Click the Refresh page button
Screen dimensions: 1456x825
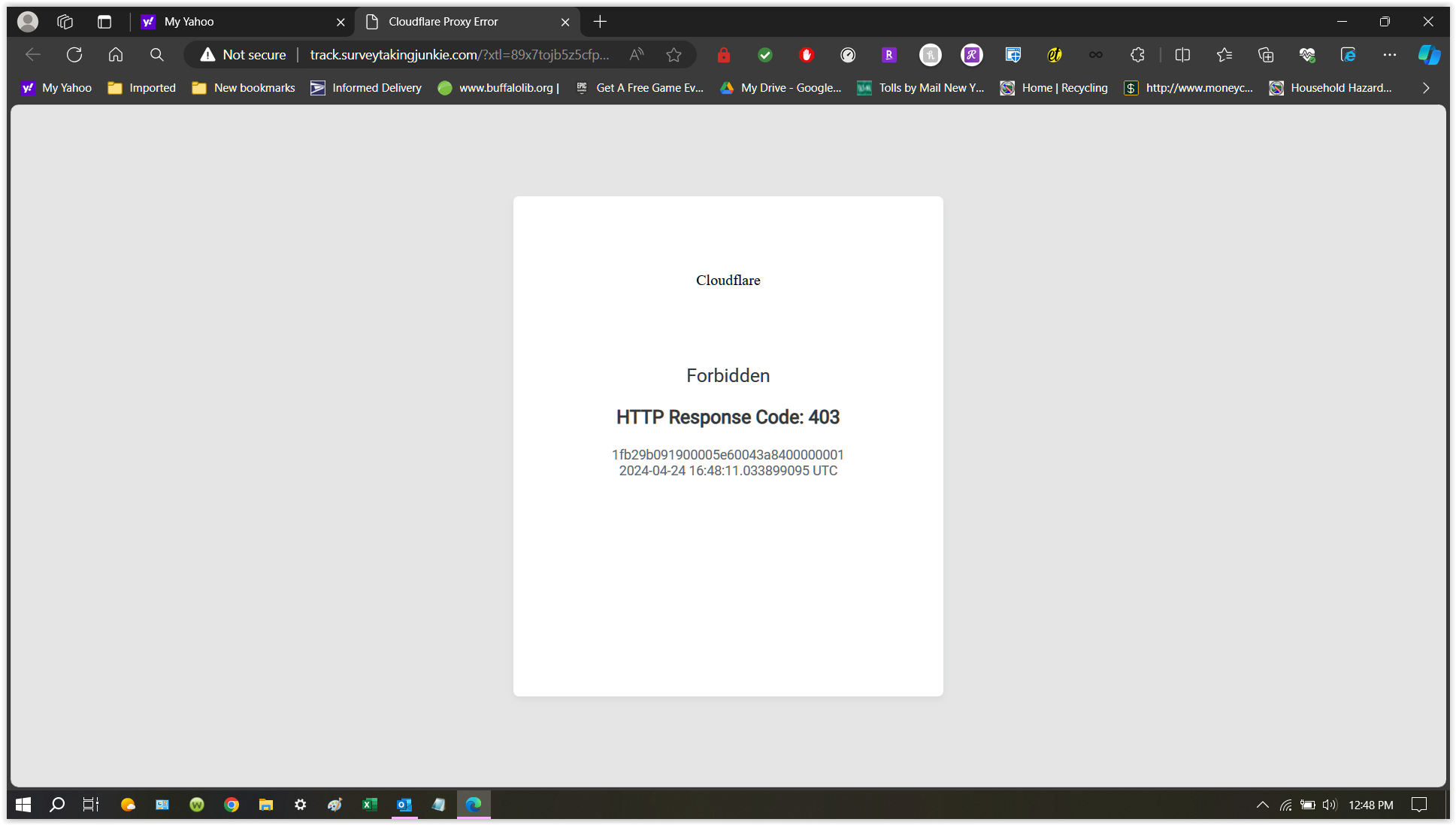74,55
